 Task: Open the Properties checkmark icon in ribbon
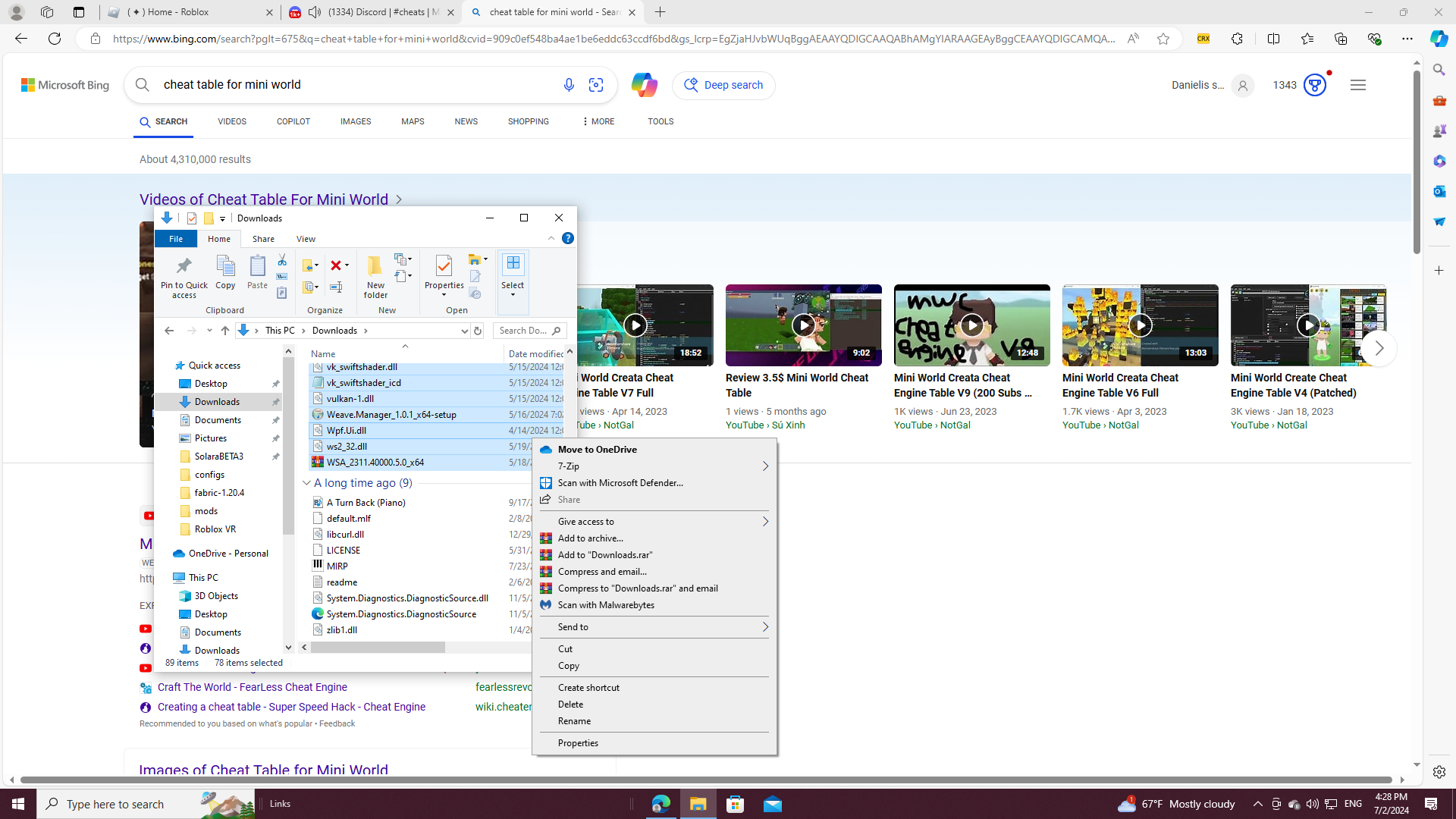point(444,265)
